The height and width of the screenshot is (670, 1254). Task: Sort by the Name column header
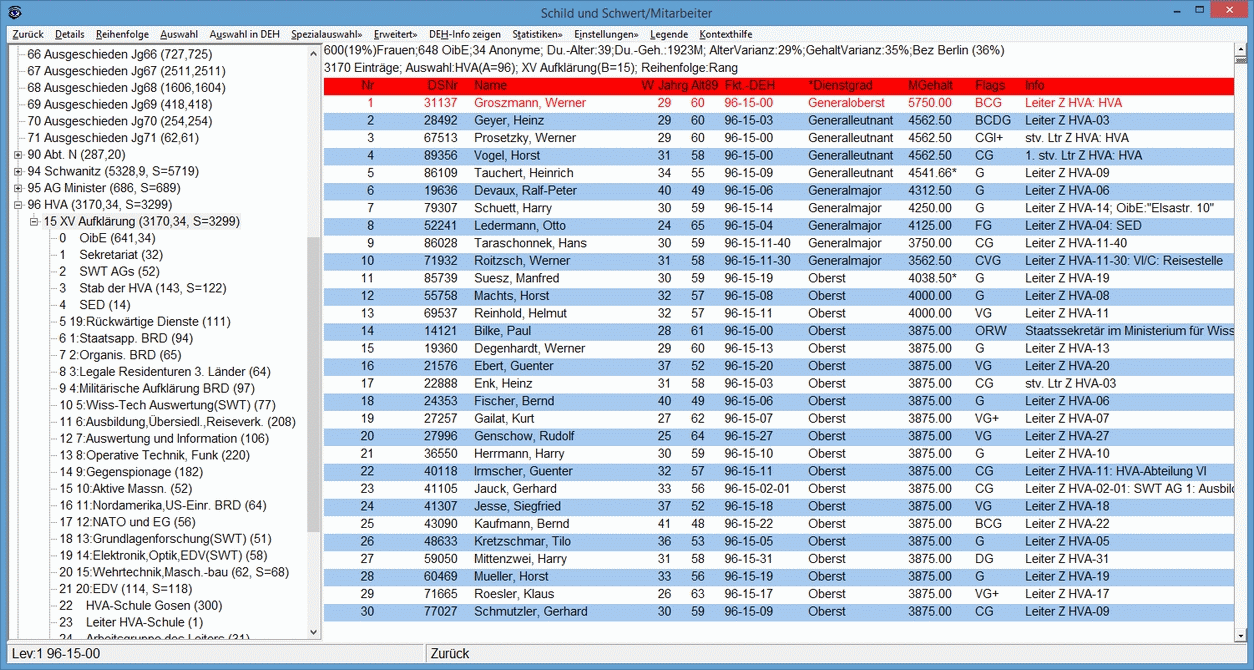point(491,86)
